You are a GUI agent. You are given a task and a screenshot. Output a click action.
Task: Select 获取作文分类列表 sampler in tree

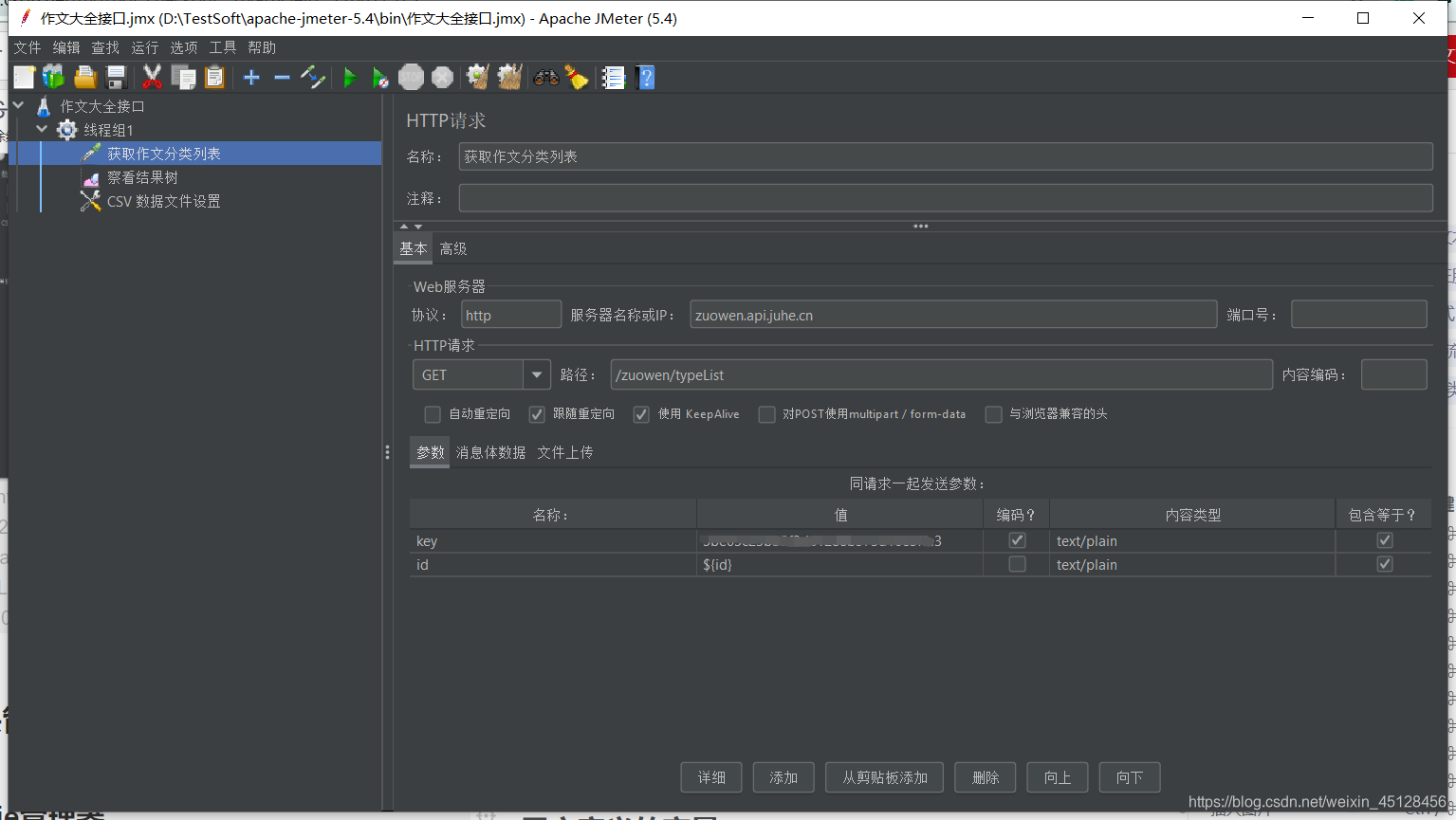tap(163, 154)
